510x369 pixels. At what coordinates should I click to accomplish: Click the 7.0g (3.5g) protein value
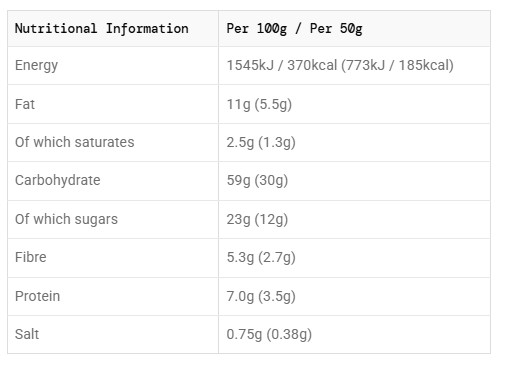pos(261,297)
